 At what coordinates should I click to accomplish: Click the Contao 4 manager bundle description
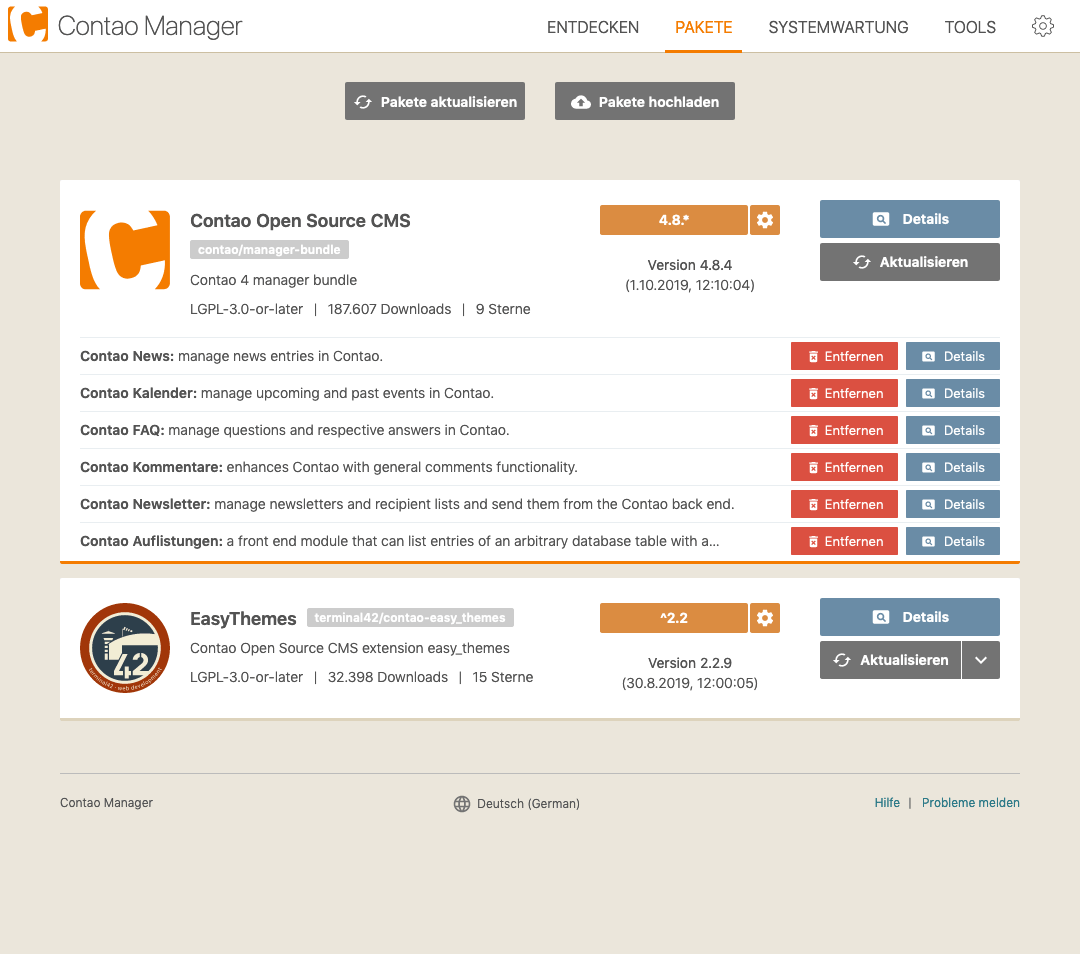point(273,280)
